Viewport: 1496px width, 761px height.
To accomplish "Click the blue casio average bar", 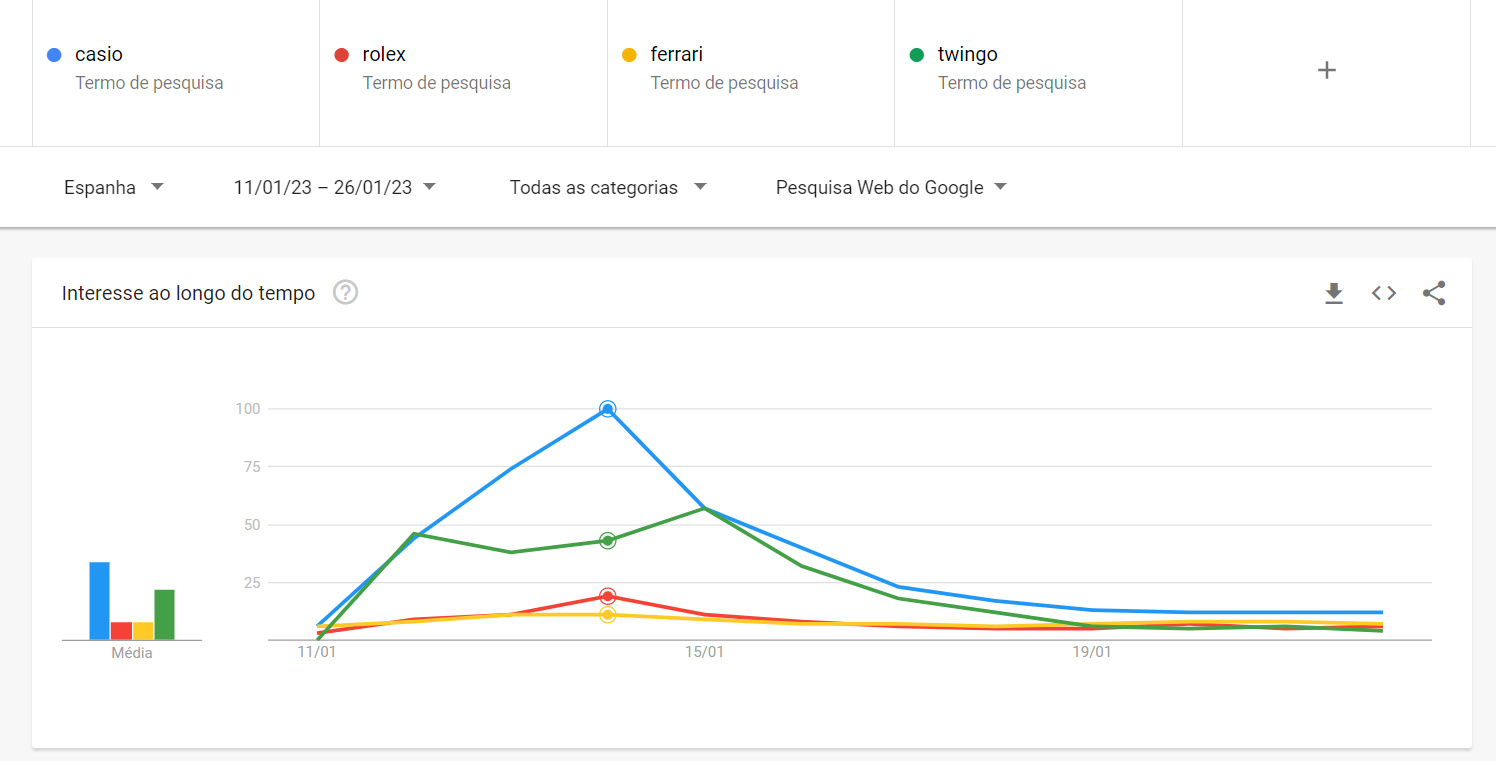I will click(99, 601).
